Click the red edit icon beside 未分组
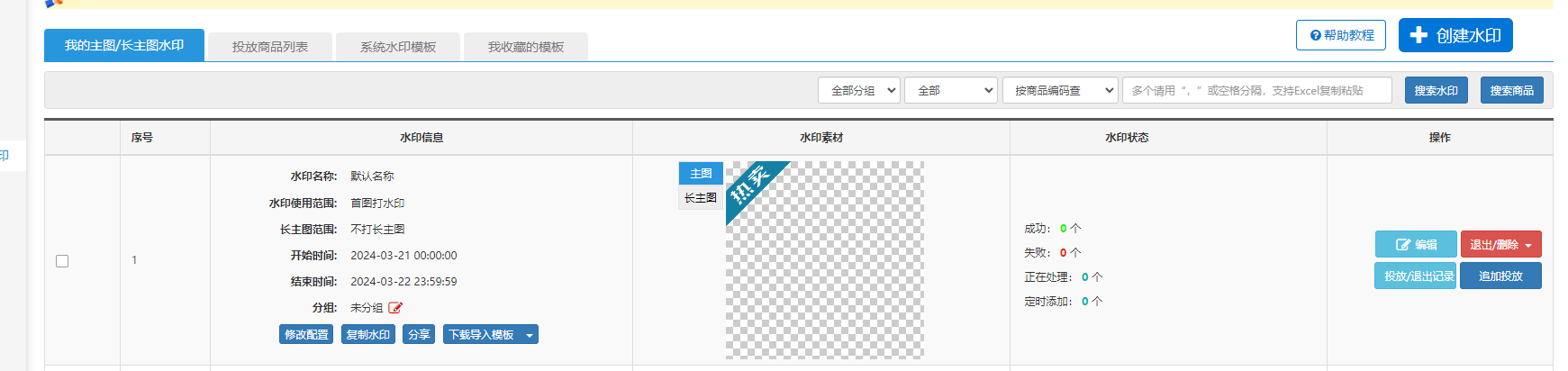This screenshot has height=371, width=1568. [395, 308]
